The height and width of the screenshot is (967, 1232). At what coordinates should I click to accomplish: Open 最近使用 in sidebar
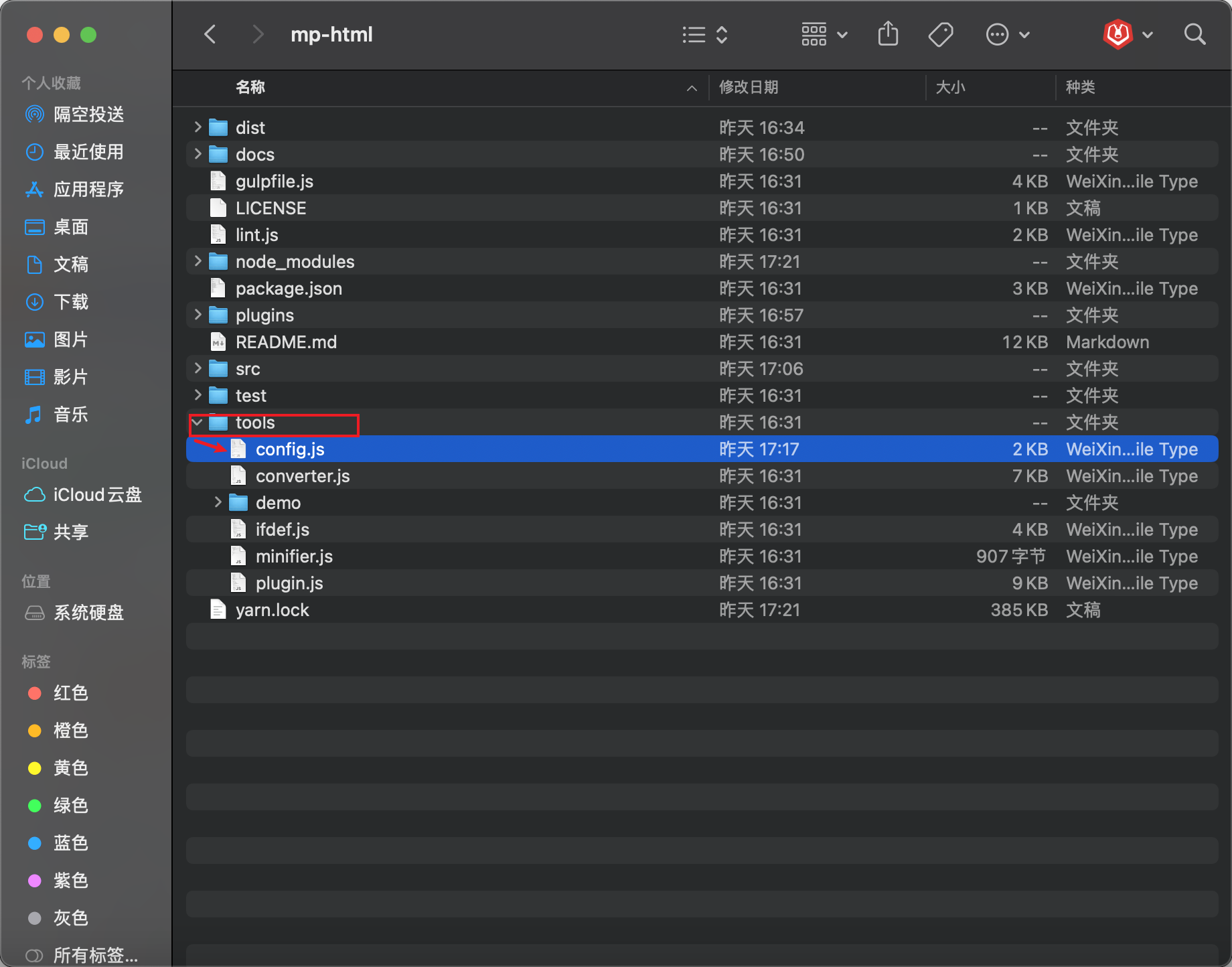[75, 152]
